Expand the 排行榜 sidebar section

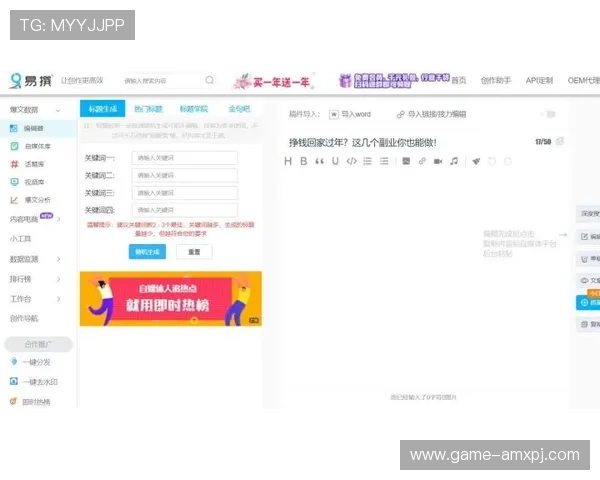click(x=59, y=279)
